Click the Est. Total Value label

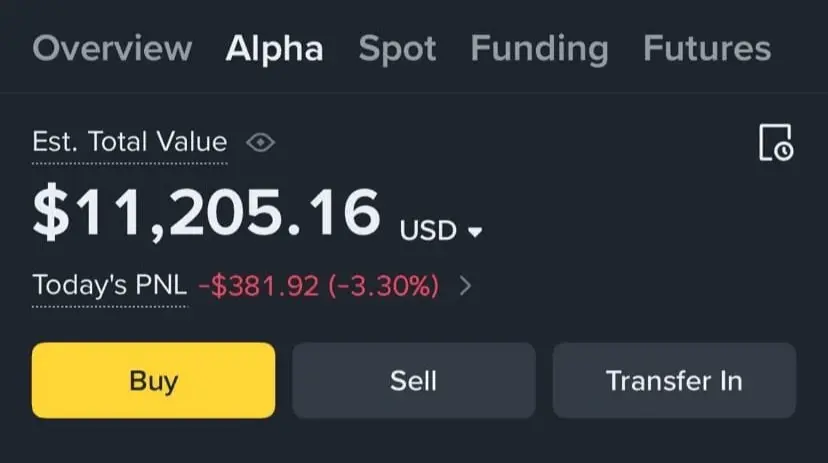130,142
